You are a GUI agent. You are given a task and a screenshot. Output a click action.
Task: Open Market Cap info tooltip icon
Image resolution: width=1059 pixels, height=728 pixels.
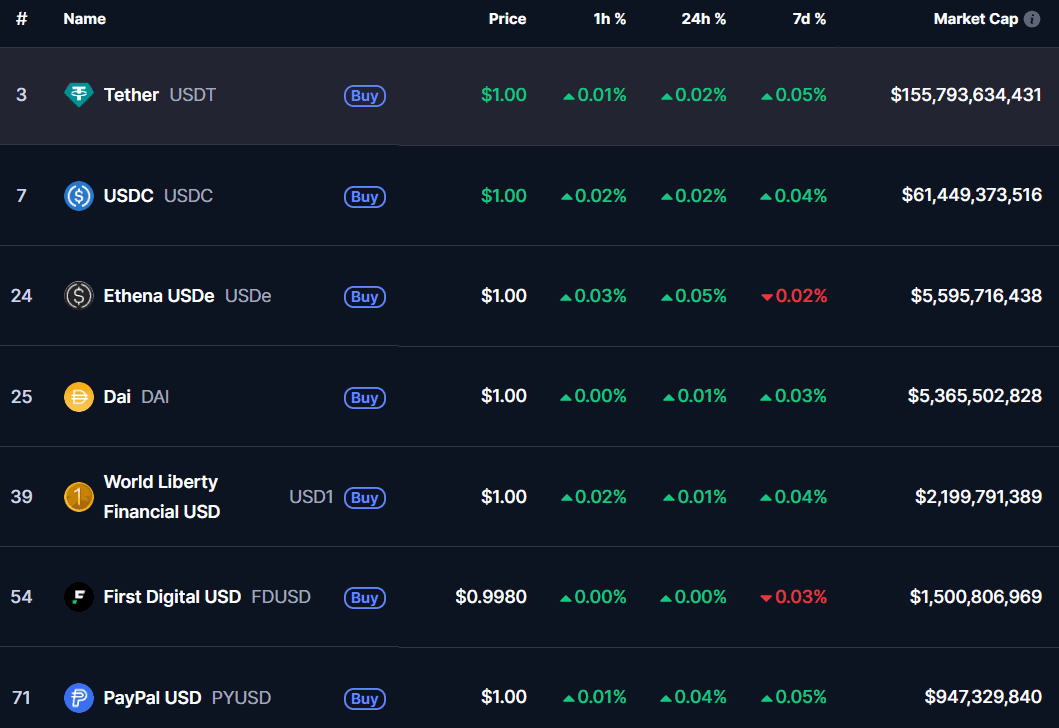1032,19
